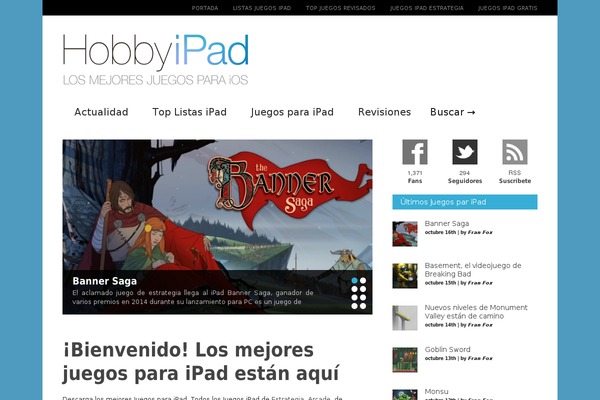Open the Top Listas iPad menu
This screenshot has height=400, width=600.
point(189,112)
